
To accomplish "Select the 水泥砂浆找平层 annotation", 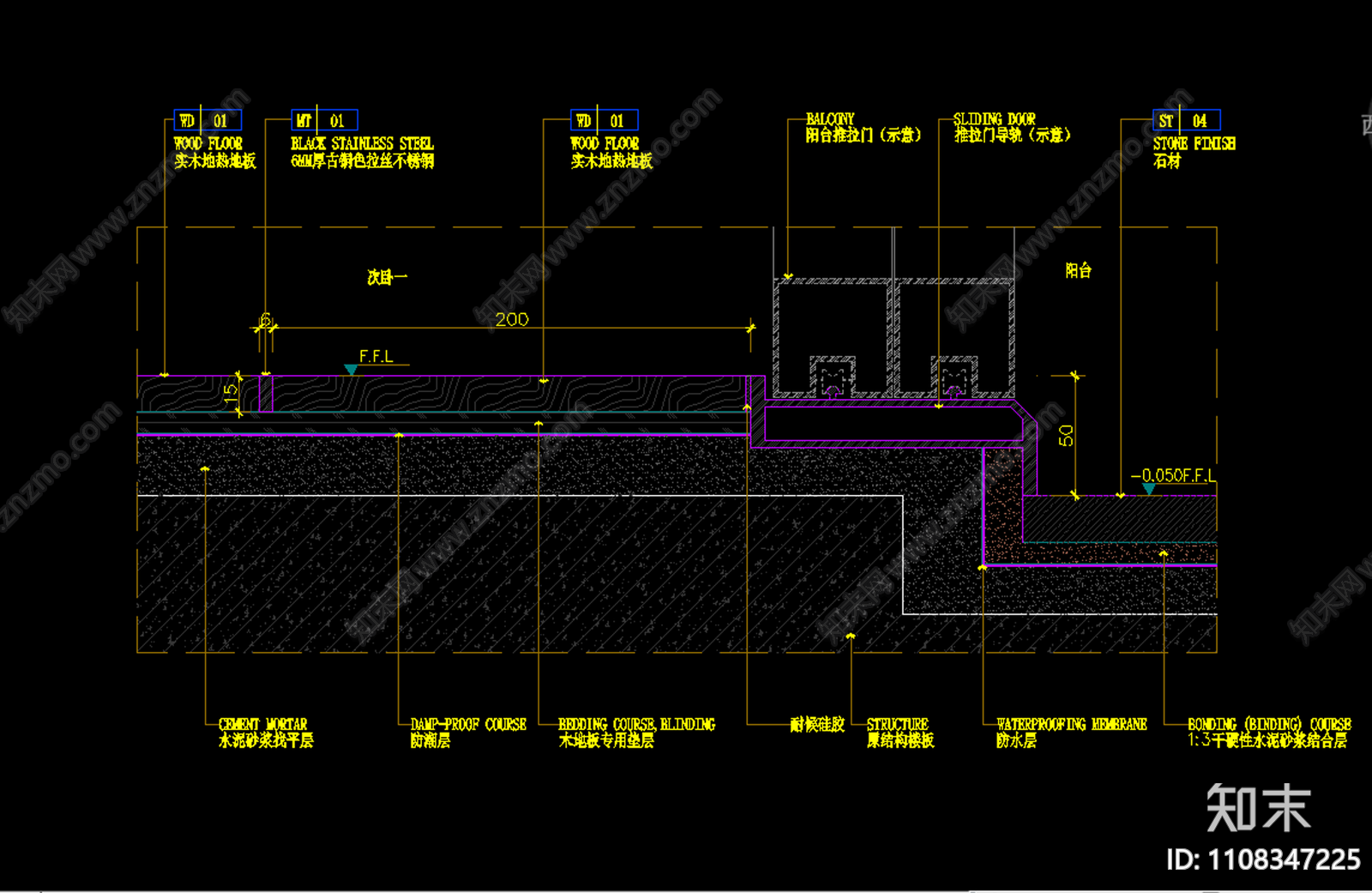I will [266, 740].
